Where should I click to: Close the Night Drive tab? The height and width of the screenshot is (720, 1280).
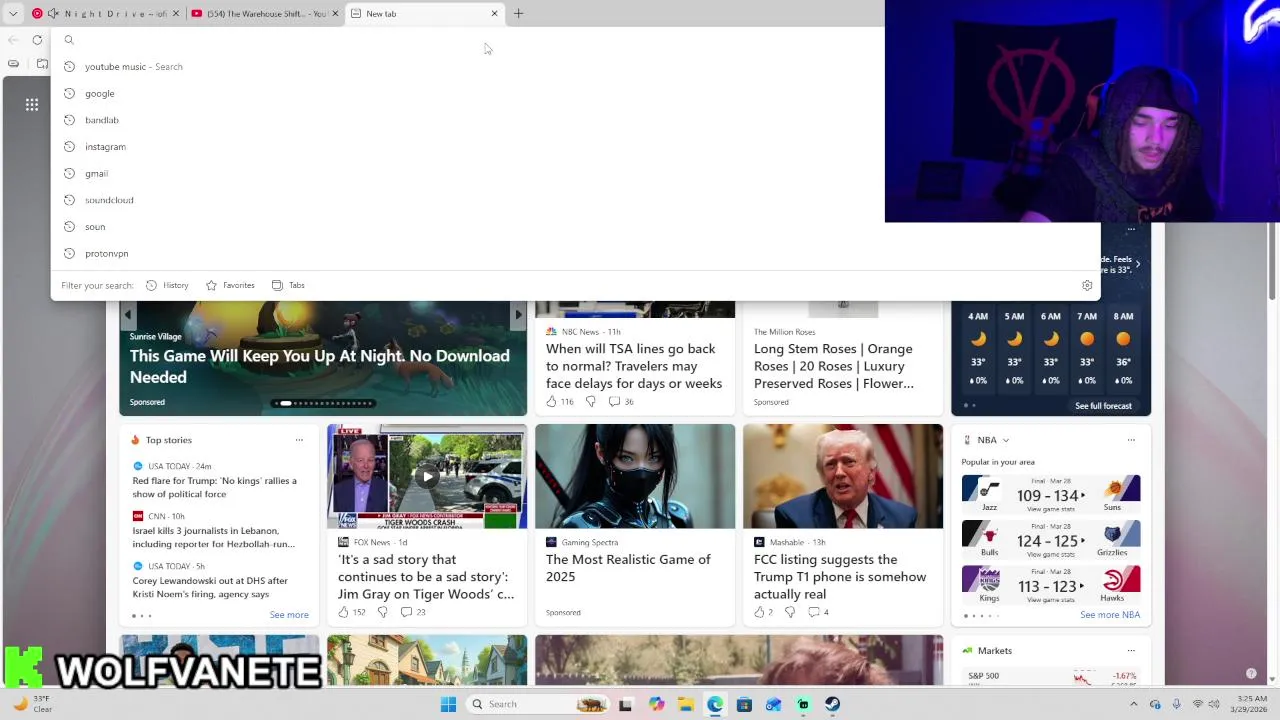(176, 13)
